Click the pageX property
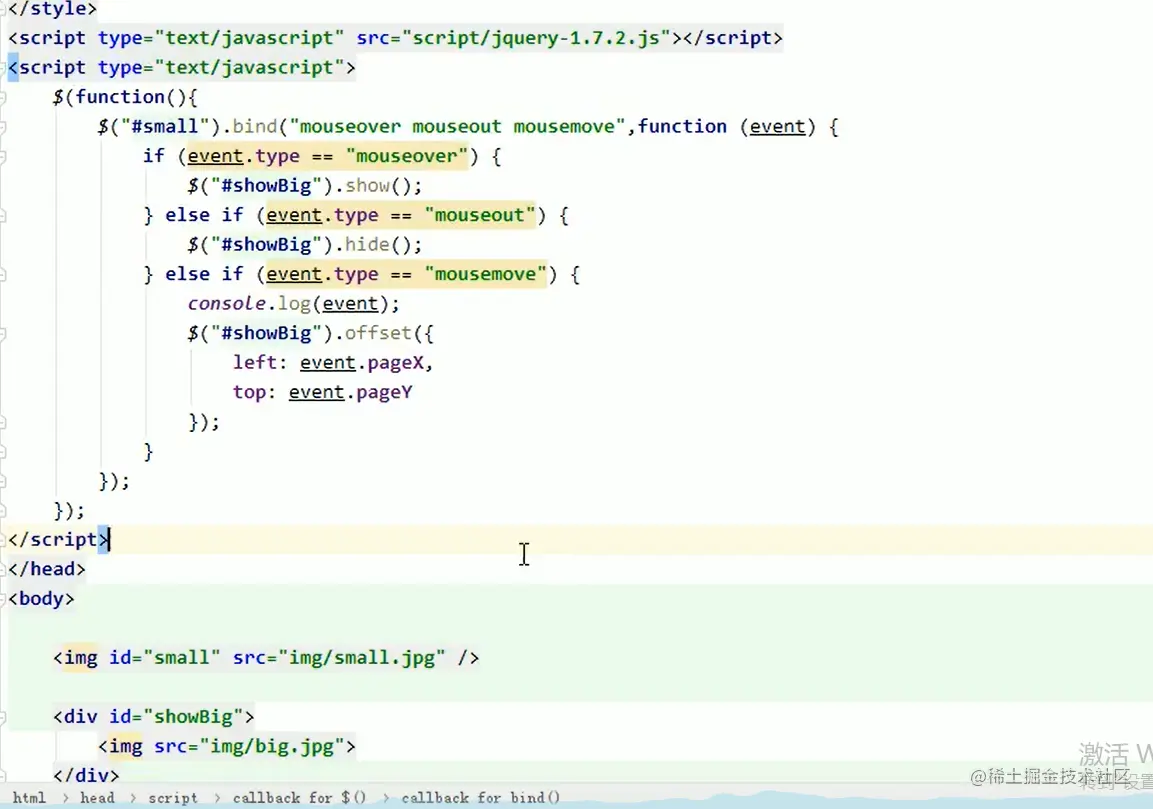 click(x=395, y=363)
